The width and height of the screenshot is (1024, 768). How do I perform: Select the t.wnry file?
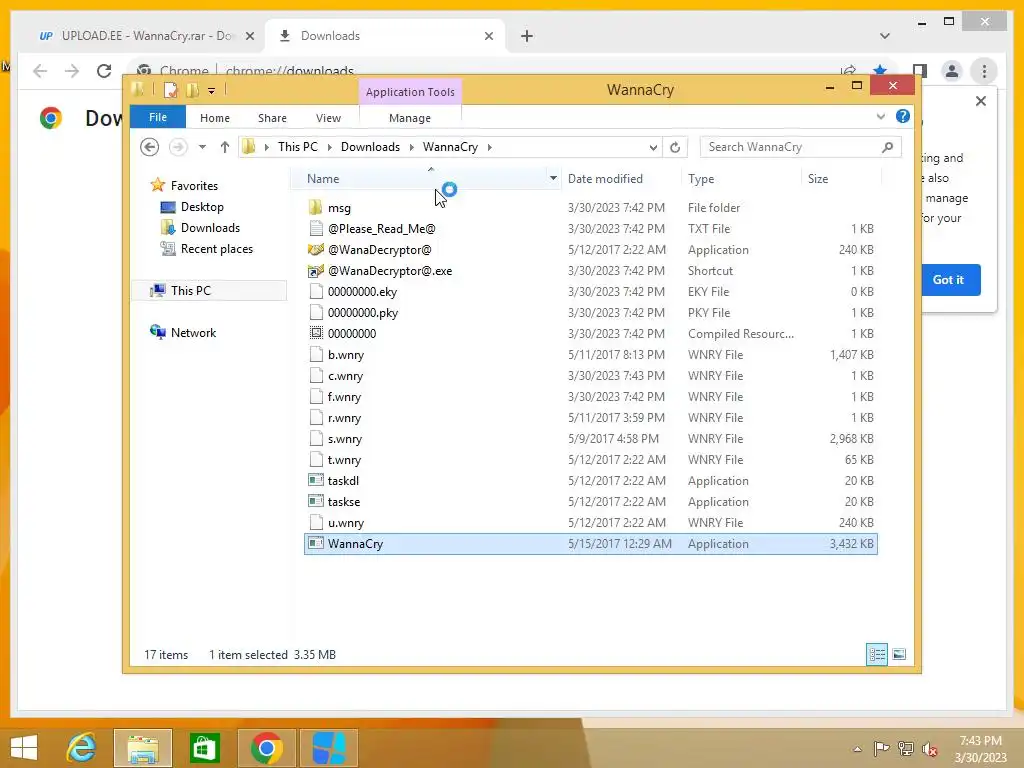point(590,460)
